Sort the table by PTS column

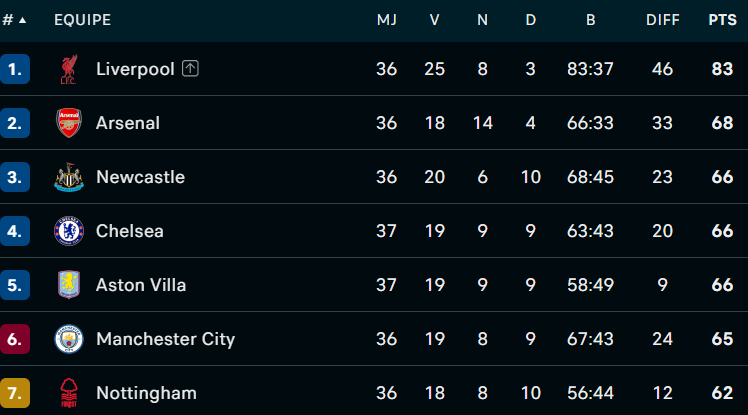tap(722, 20)
